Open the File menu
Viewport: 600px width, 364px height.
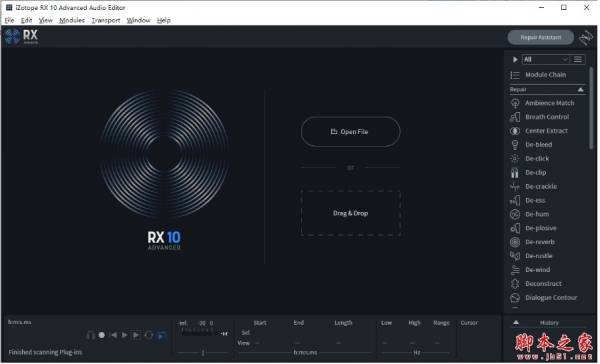point(10,20)
